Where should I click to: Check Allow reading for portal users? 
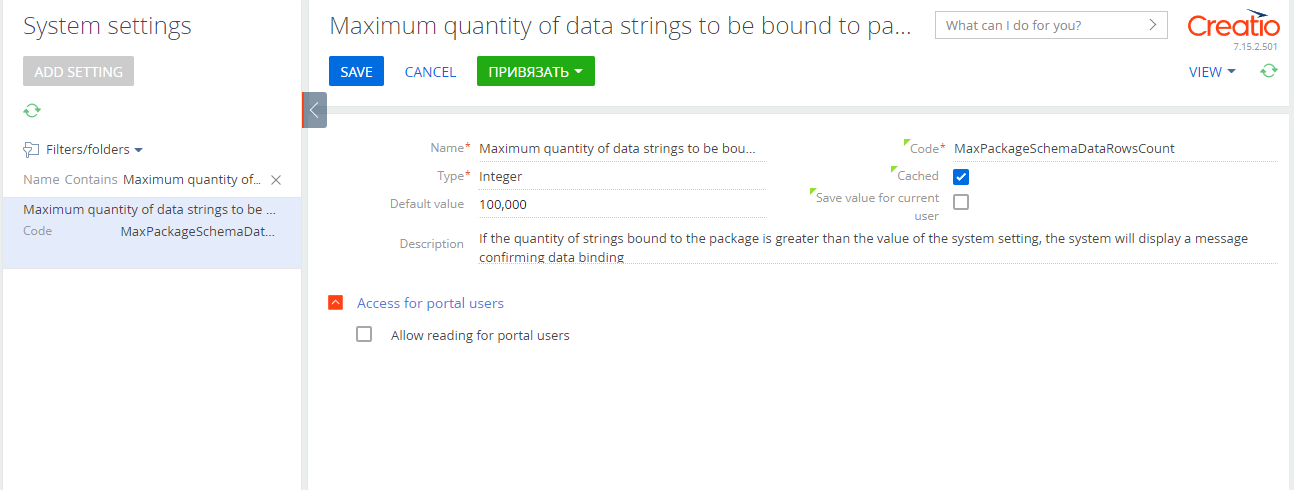(x=364, y=335)
